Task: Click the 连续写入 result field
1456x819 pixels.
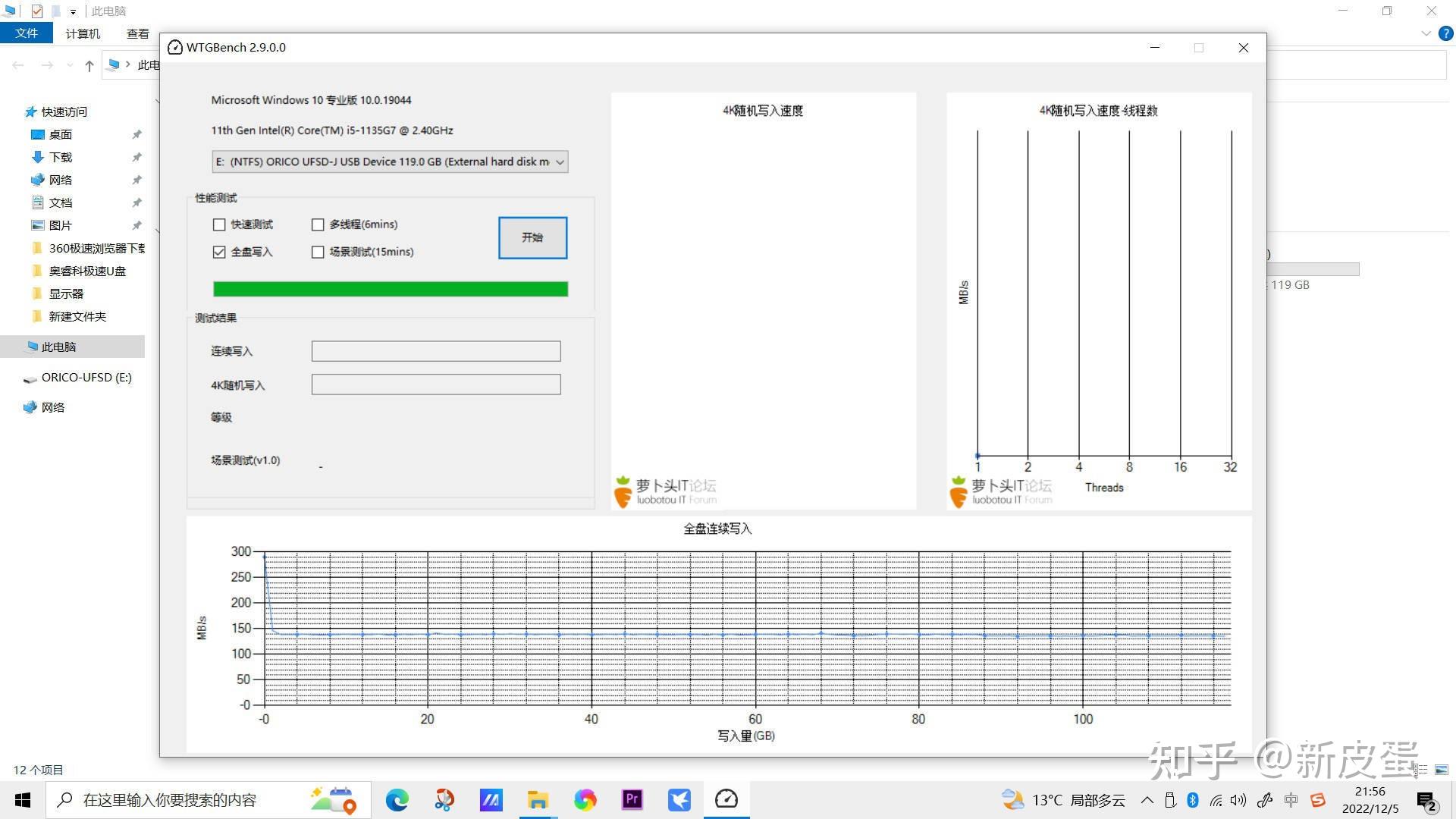Action: pyautogui.click(x=436, y=351)
